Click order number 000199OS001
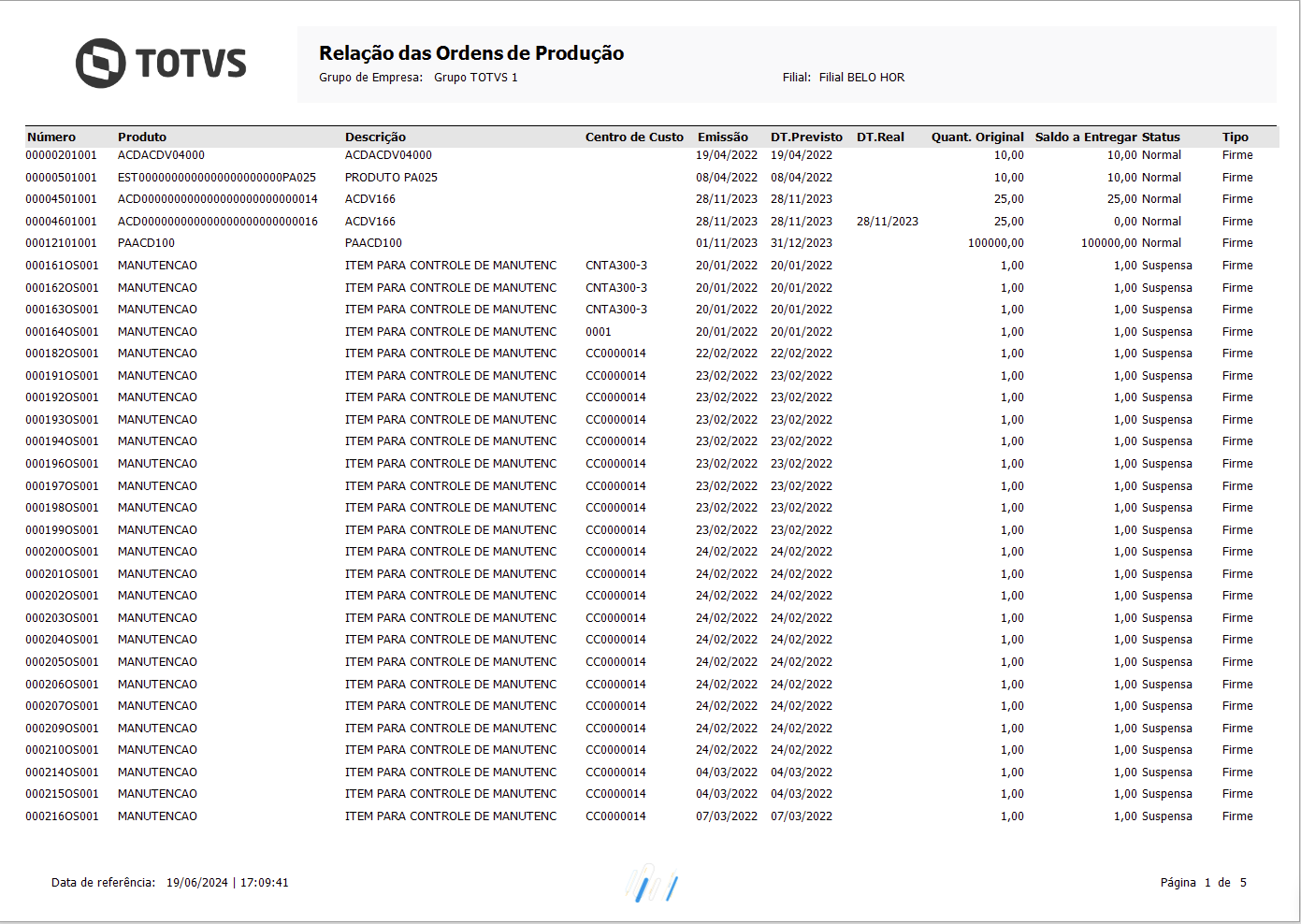1301x924 pixels. 62,530
